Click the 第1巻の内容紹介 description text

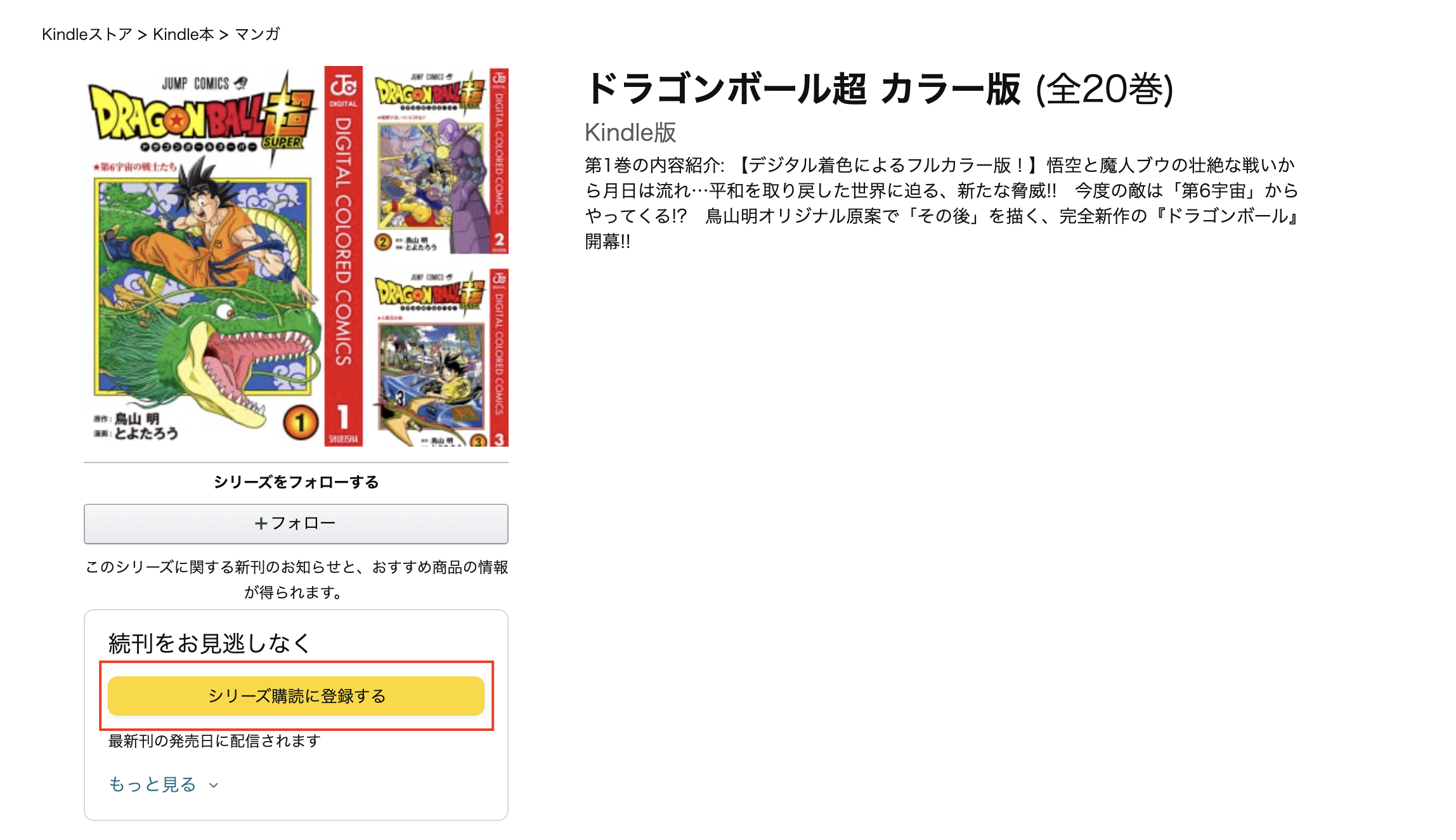941,203
